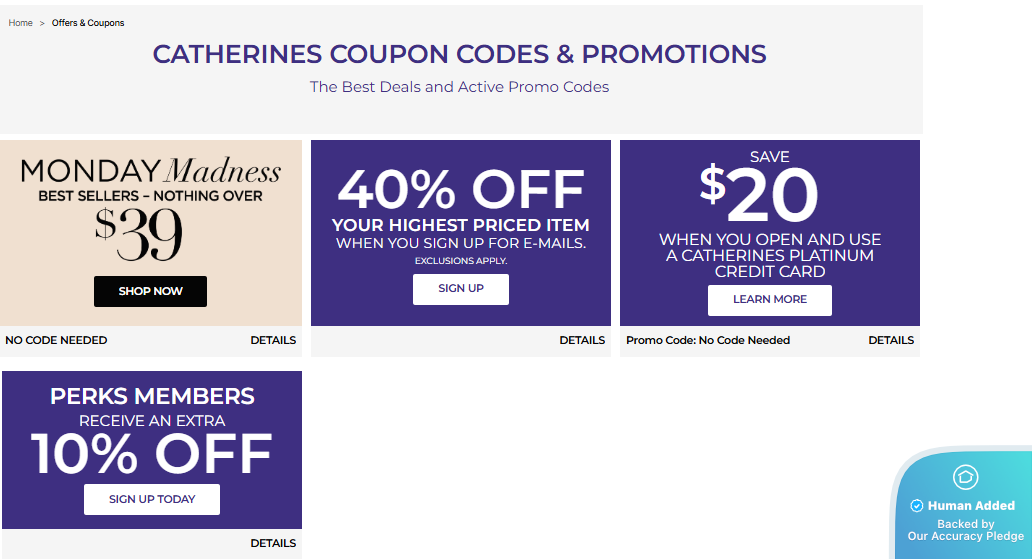Click the Home breadcrumb link

(x=20, y=23)
